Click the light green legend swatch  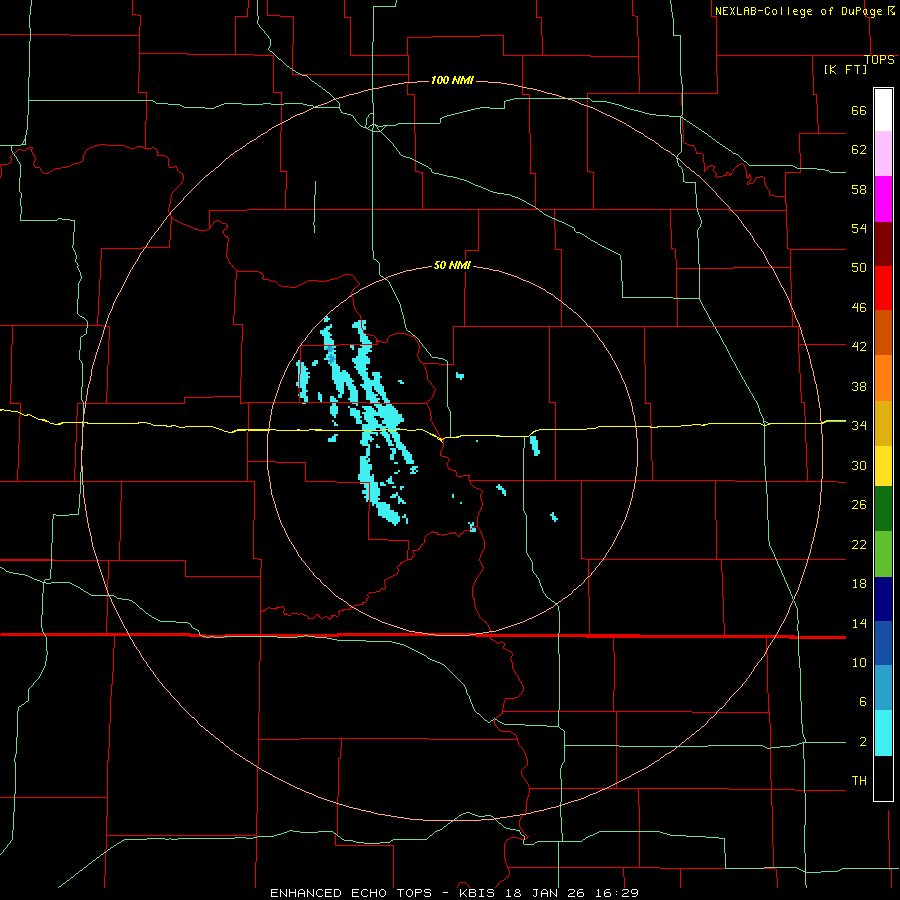point(883,554)
